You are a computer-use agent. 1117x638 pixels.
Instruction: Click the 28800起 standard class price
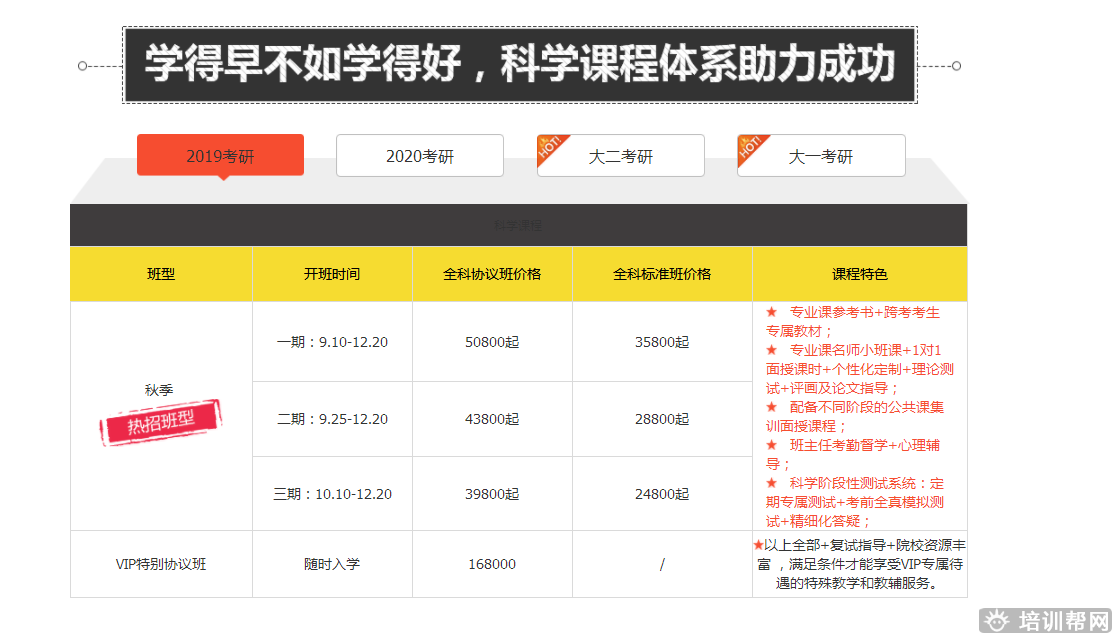662,419
